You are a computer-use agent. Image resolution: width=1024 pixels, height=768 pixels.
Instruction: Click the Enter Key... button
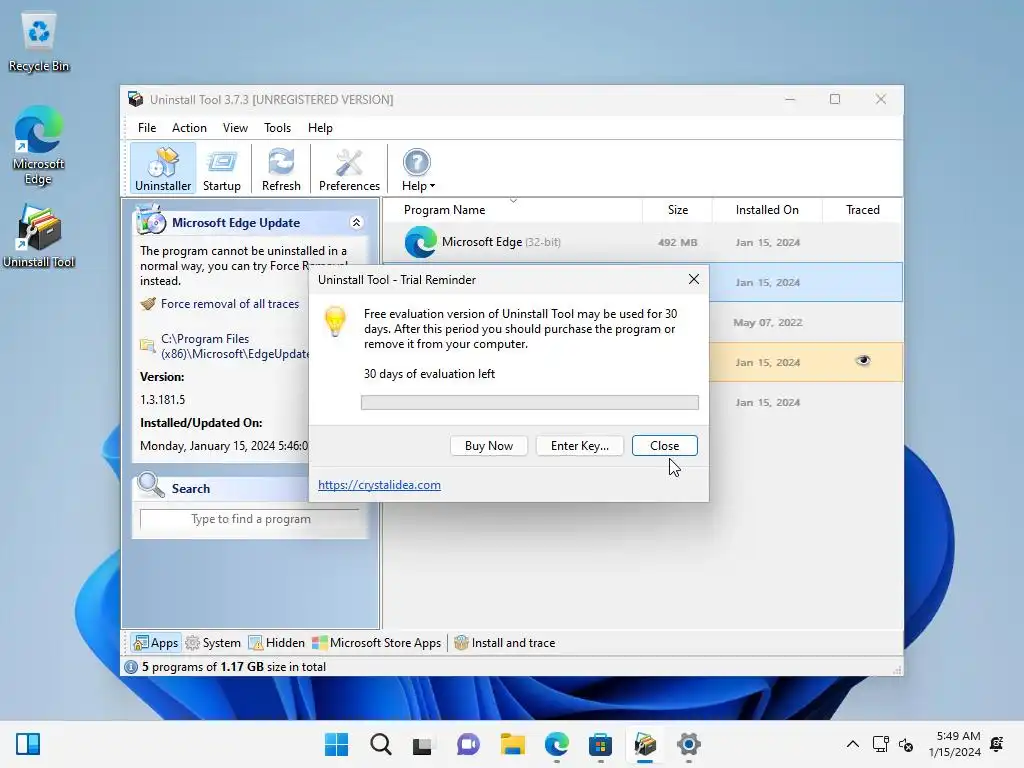coord(579,445)
